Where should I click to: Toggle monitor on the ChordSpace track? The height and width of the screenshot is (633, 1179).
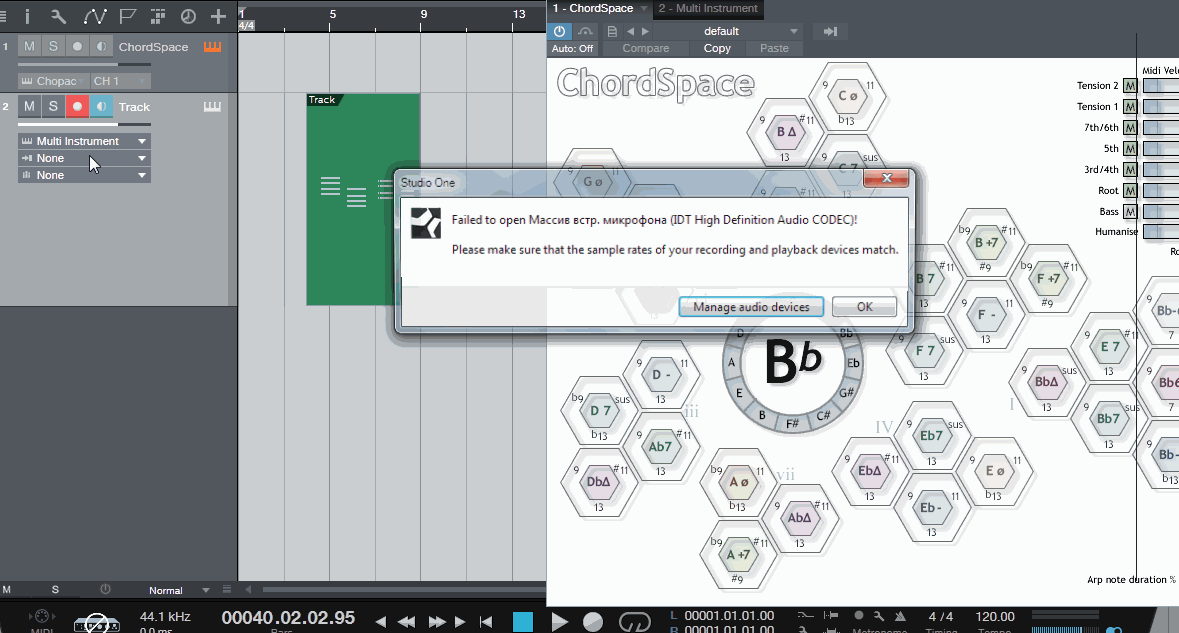(101, 47)
